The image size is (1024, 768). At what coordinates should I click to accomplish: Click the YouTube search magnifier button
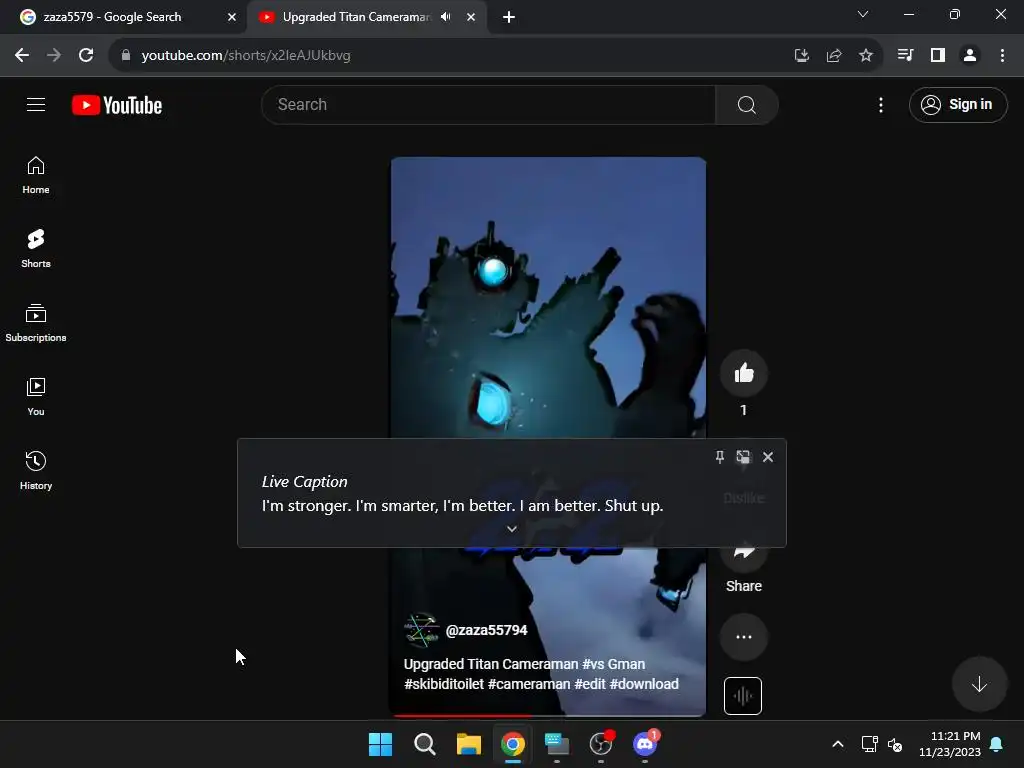[746, 104]
